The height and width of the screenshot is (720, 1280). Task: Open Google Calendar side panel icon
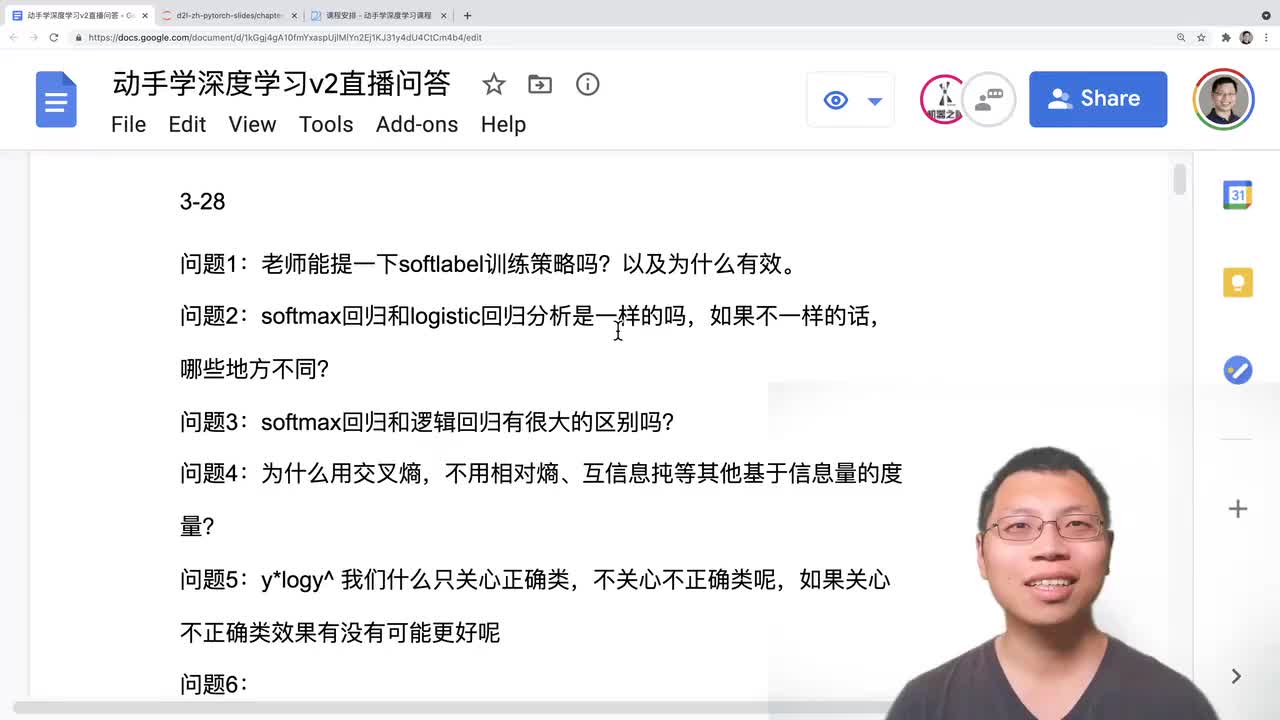click(1238, 195)
